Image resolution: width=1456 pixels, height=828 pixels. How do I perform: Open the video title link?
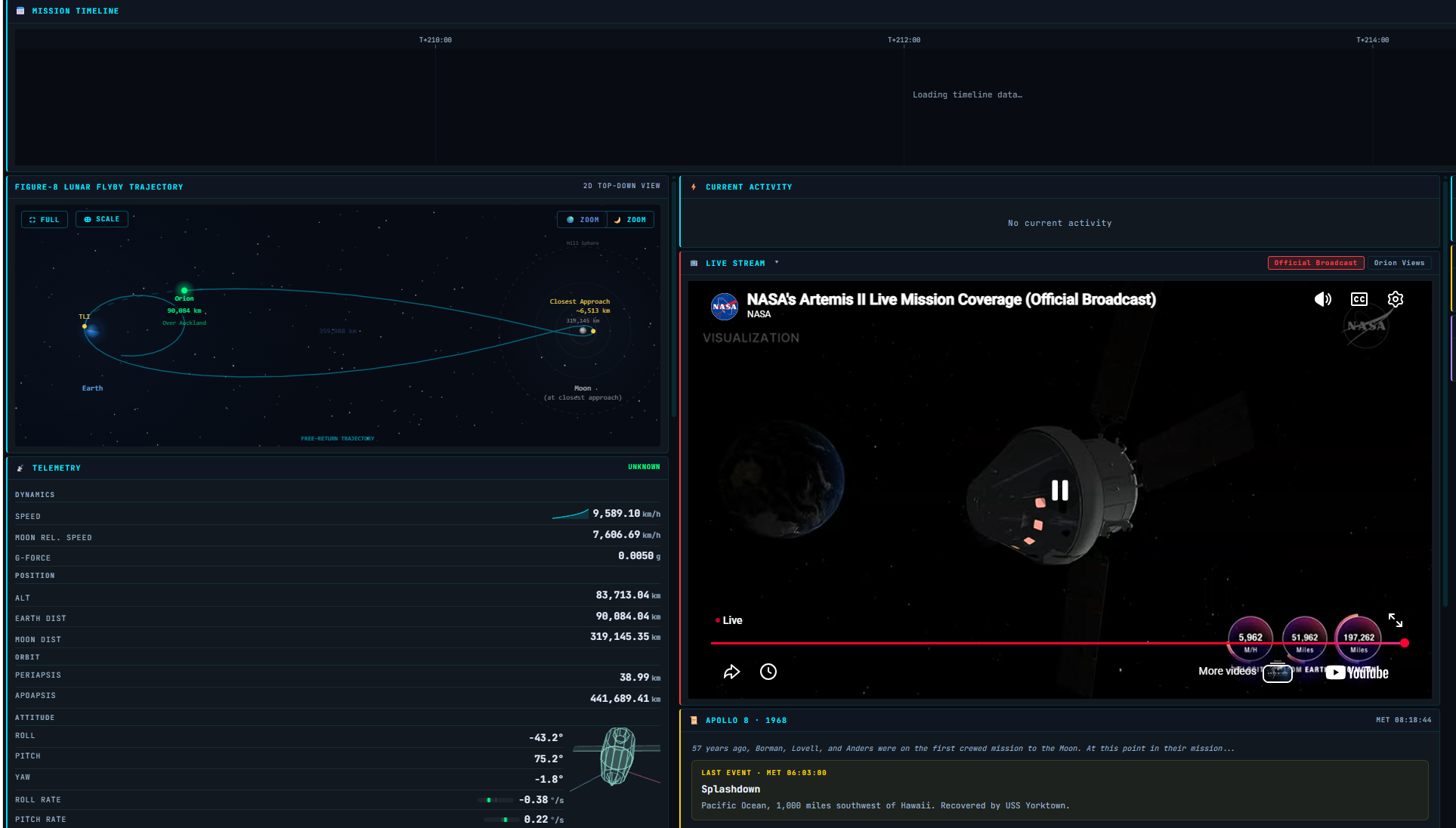click(x=951, y=299)
